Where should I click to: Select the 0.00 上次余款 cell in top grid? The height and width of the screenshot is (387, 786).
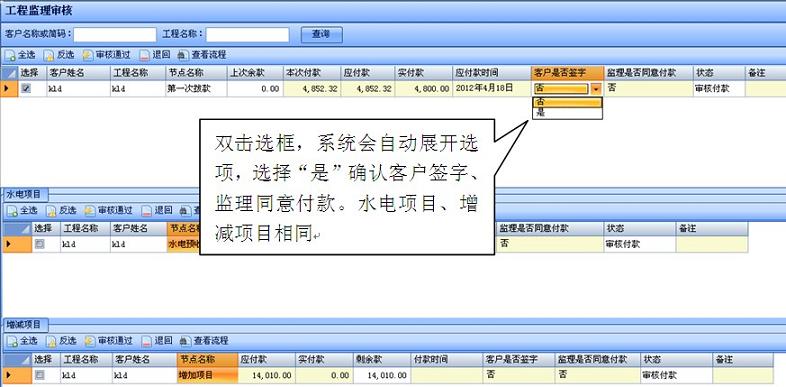click(x=255, y=89)
